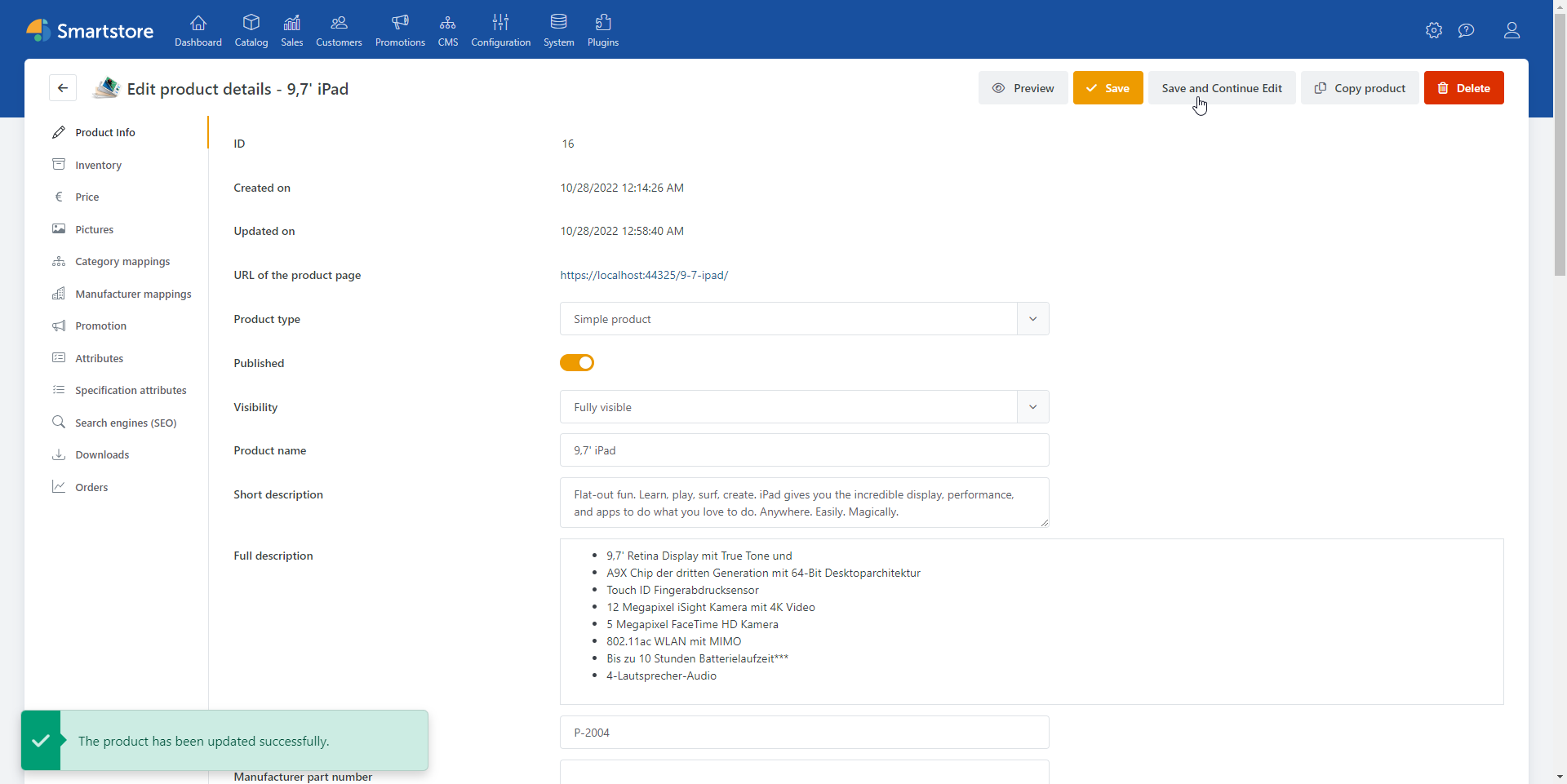
Task: Open the help question mark icon
Action: point(1467,30)
